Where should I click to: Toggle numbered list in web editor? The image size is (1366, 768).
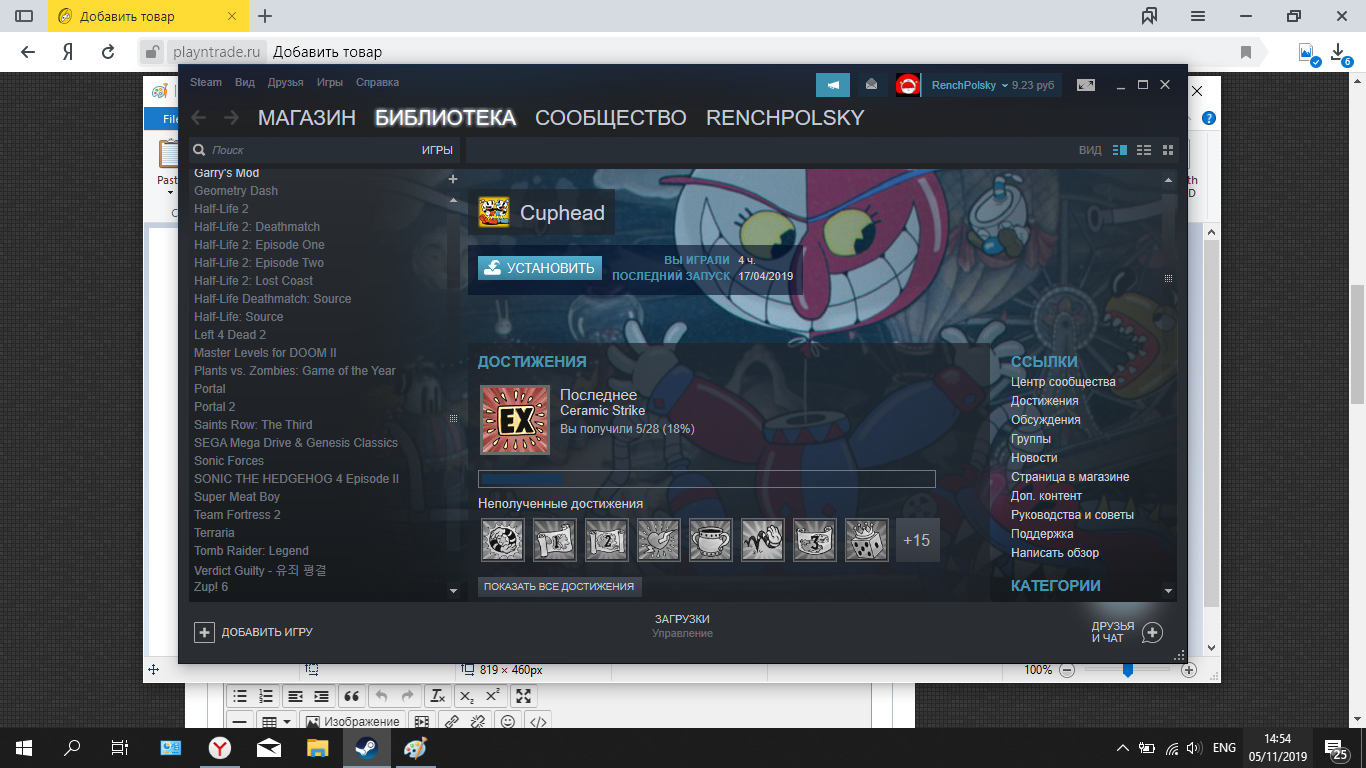pos(266,696)
